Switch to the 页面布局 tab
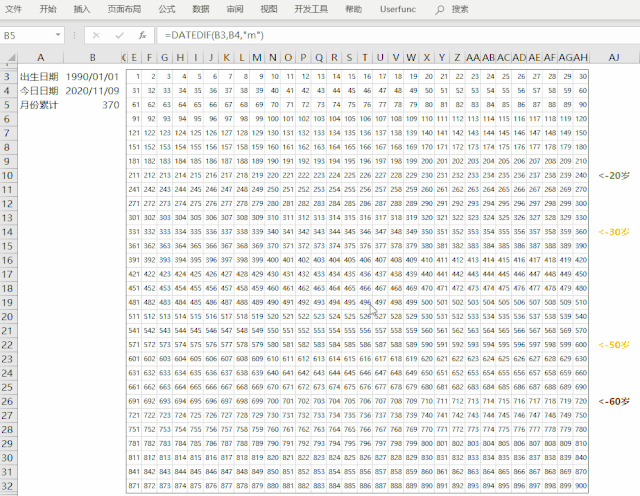640x496 pixels. pyautogui.click(x=124, y=9)
